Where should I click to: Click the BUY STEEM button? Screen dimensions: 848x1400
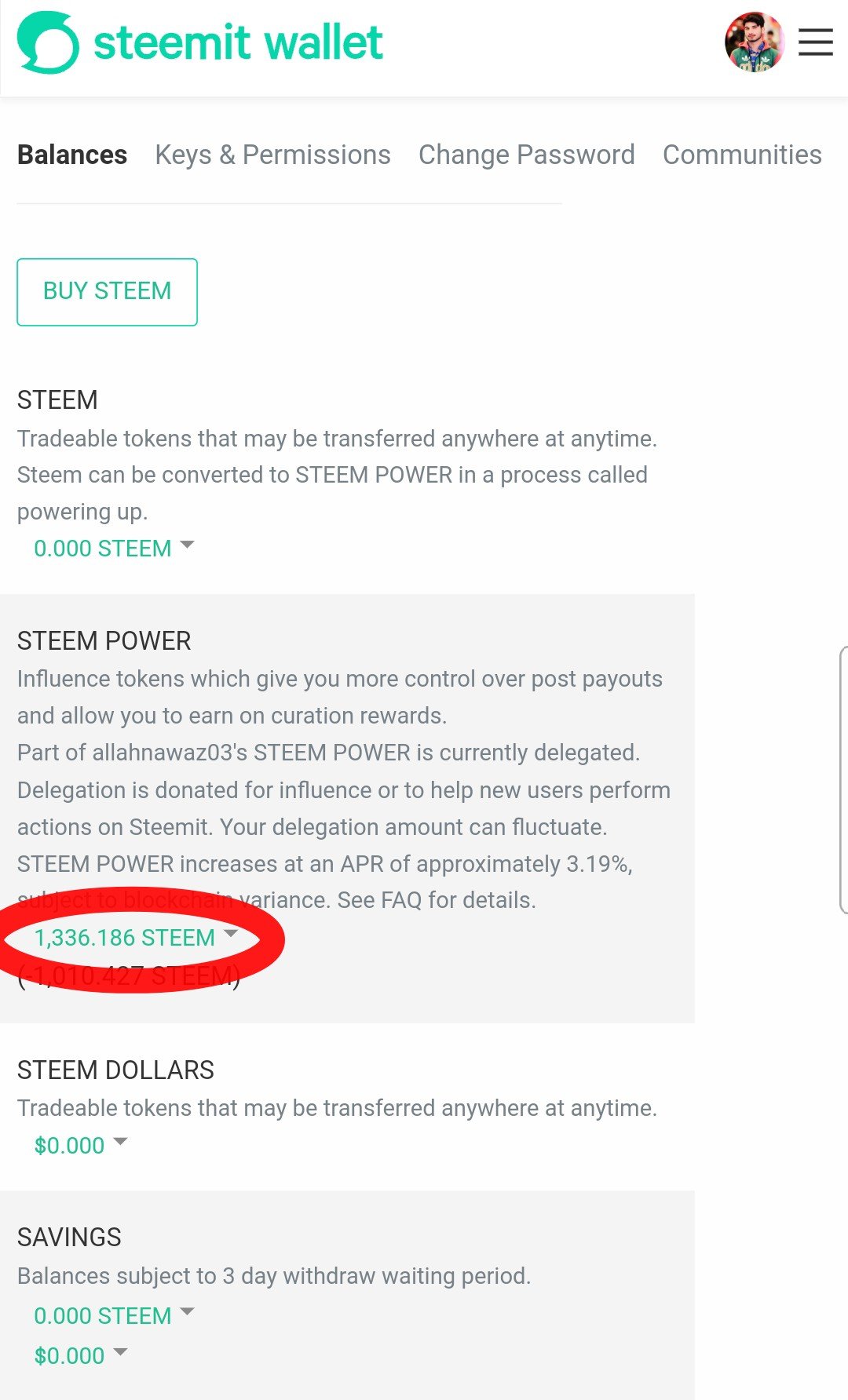pyautogui.click(x=107, y=291)
